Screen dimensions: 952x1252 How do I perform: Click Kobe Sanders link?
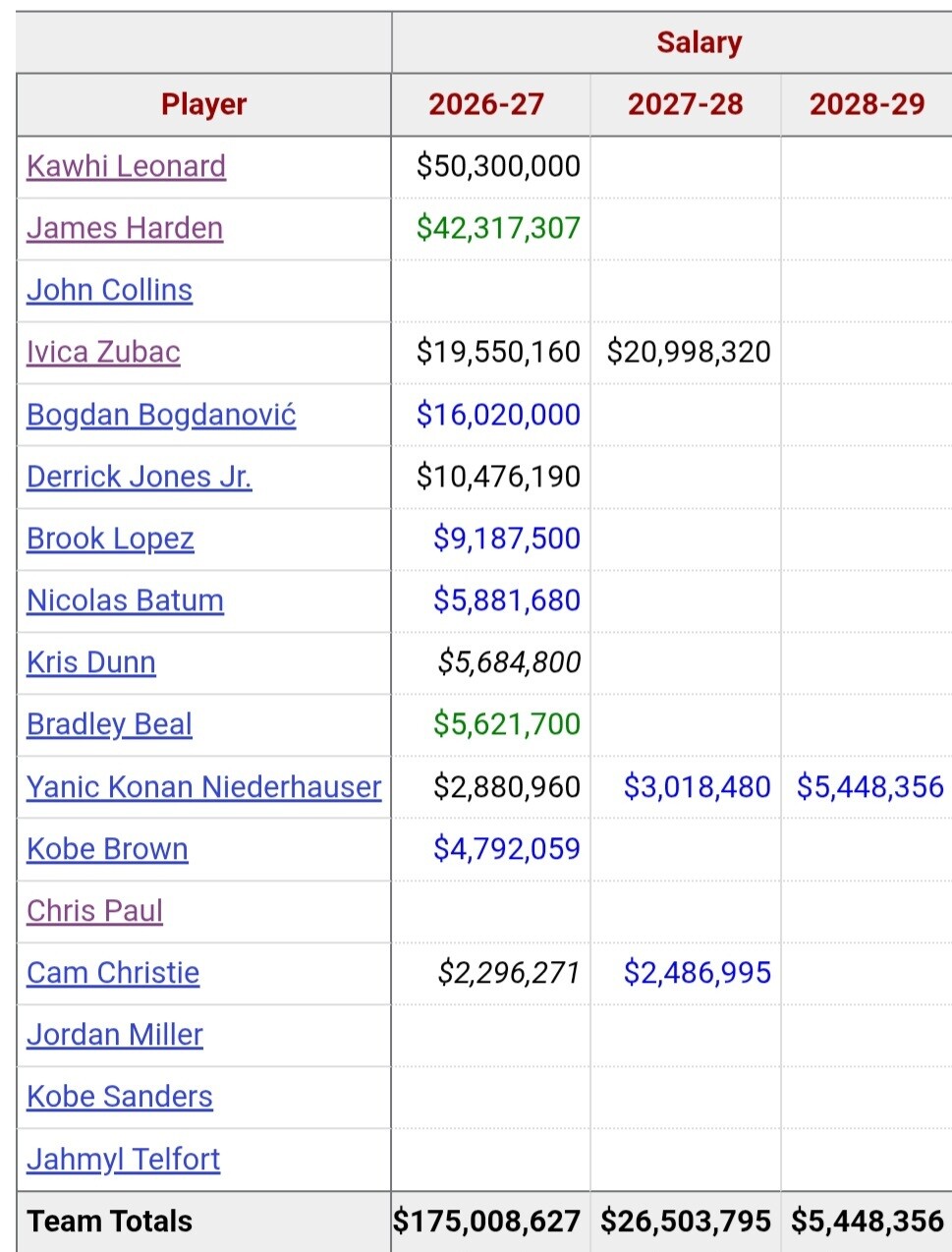click(120, 1097)
